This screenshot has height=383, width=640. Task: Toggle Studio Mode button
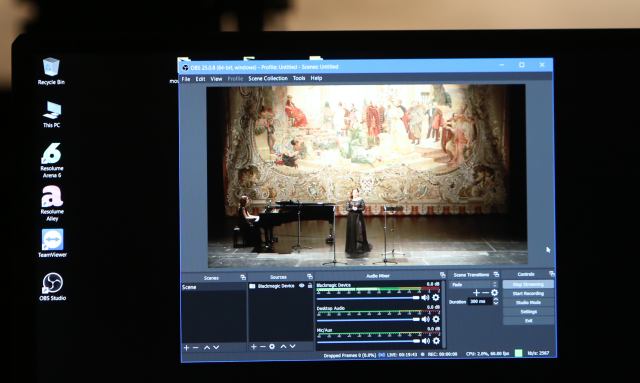point(528,303)
